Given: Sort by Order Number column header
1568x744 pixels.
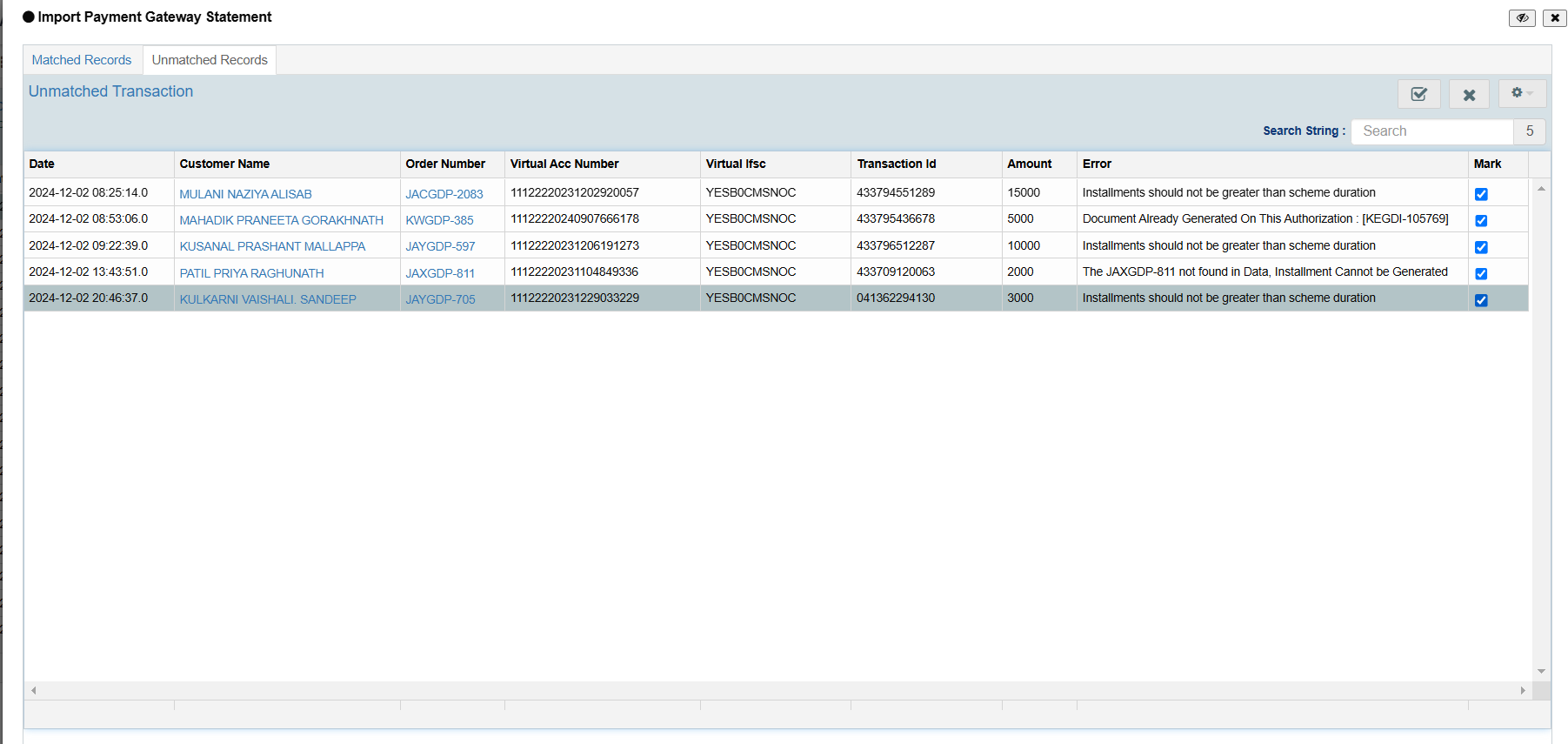Looking at the screenshot, I should point(452,164).
